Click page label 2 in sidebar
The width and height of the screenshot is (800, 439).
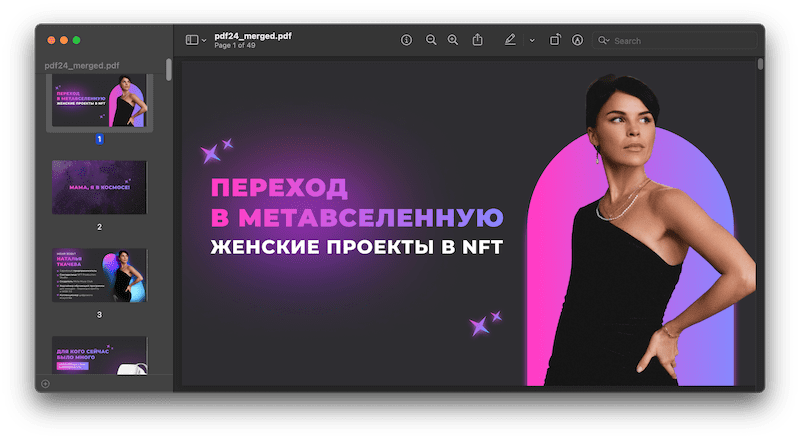pos(99,227)
